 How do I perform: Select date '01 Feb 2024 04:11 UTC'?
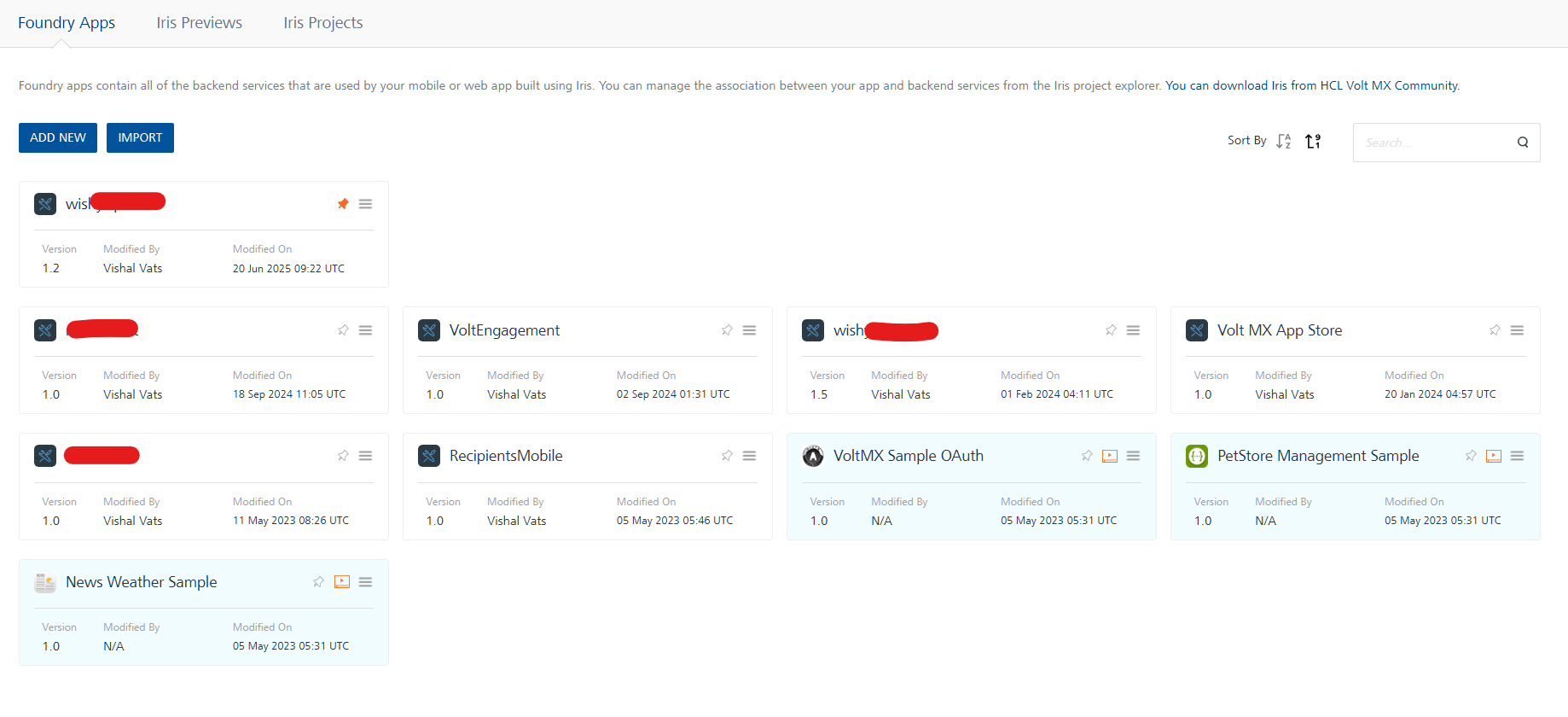tap(1057, 394)
